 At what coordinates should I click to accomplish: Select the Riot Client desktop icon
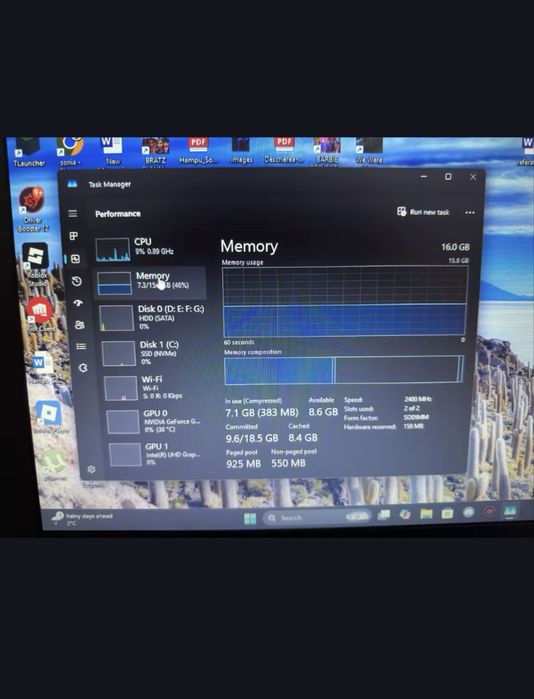click(41, 315)
